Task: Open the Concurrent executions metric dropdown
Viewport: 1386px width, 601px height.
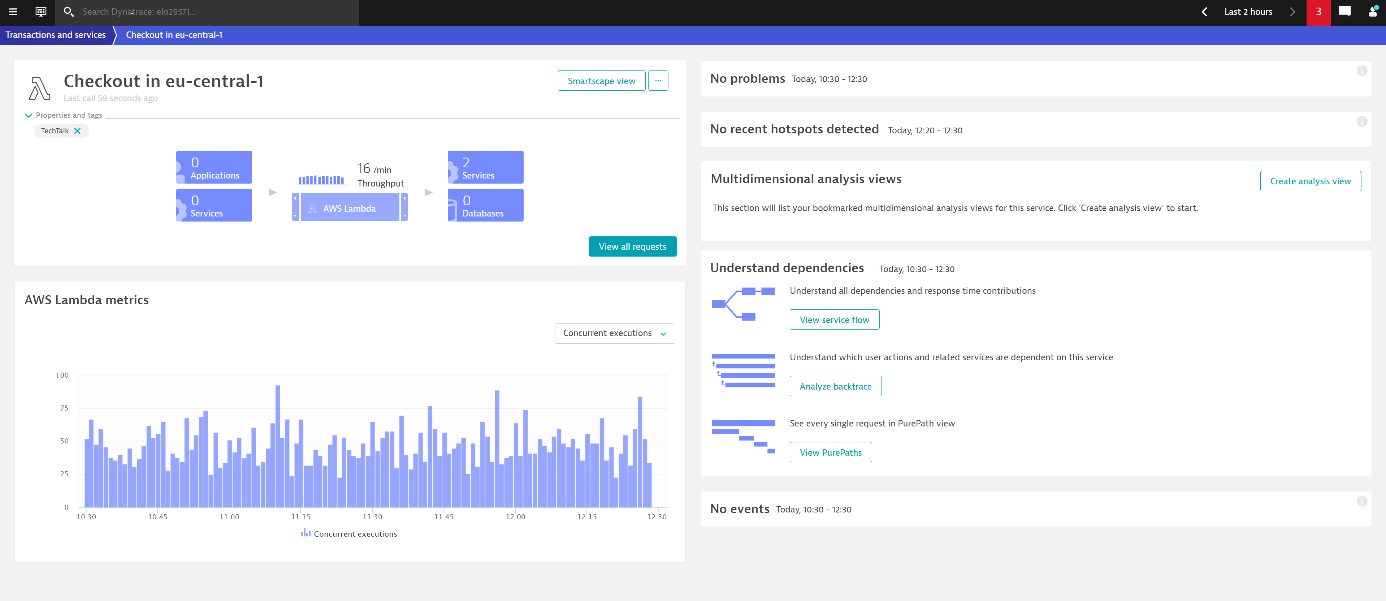Action: pos(615,333)
